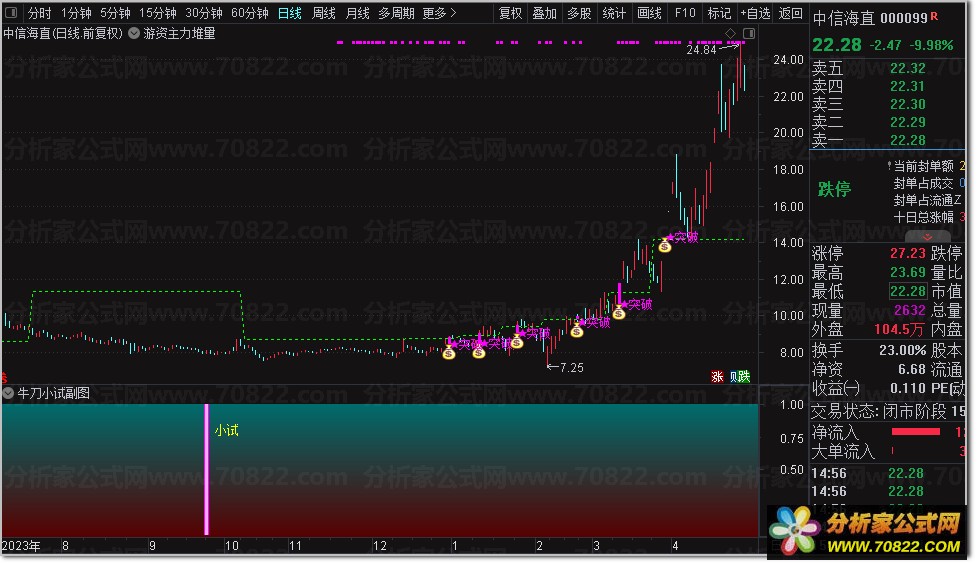This screenshot has width=977, height=563.
Task: Toggle the sidebar panel icon at top-left
Action: [x=11, y=12]
